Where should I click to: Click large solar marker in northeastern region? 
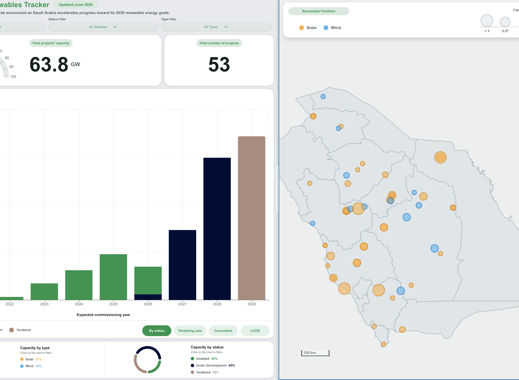click(x=440, y=157)
